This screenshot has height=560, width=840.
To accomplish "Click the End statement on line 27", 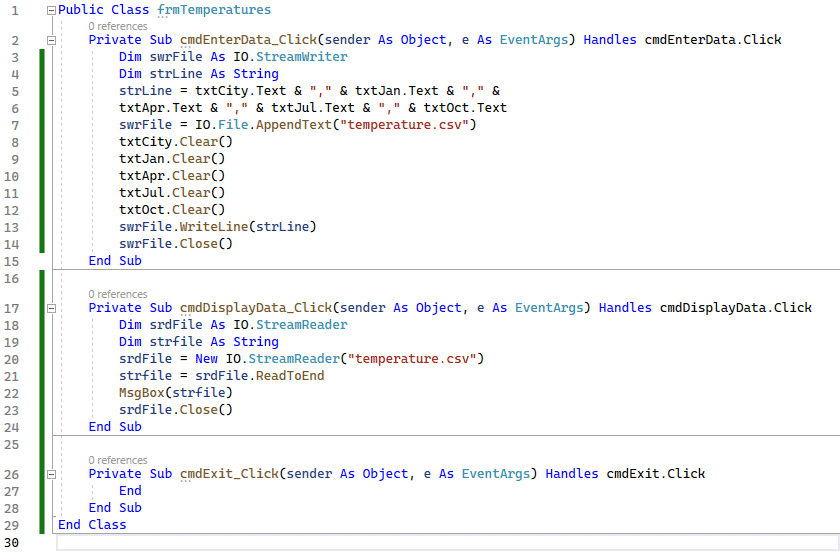I will (x=130, y=491).
